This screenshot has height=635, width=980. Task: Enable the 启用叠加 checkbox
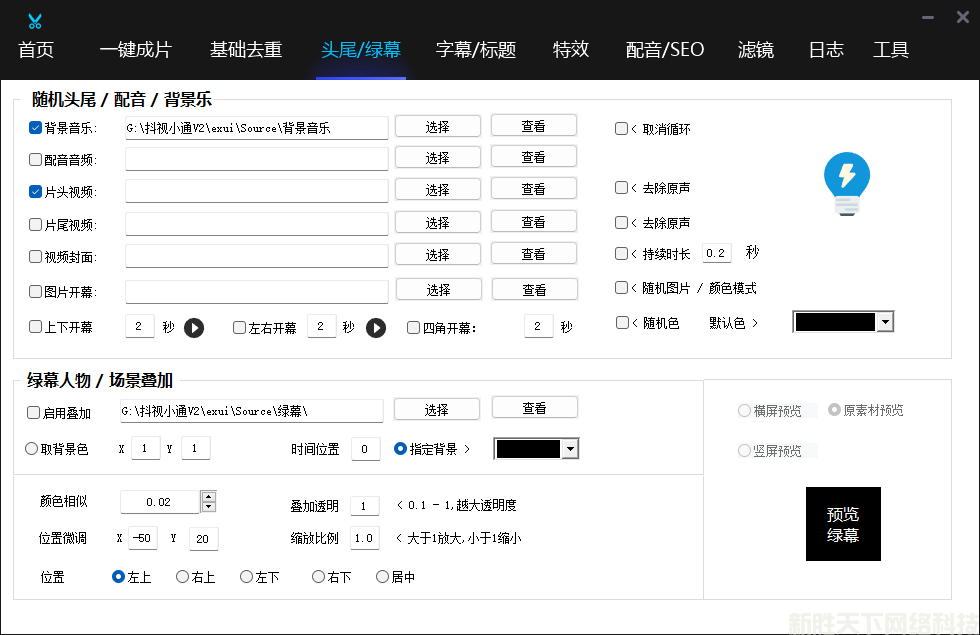coord(34,412)
